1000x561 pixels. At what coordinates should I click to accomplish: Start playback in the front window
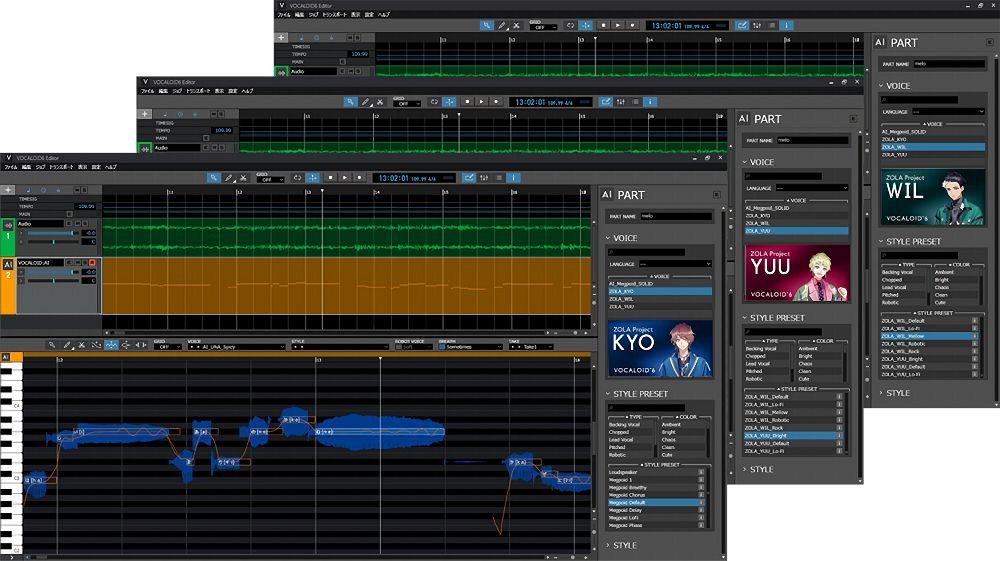tap(345, 178)
